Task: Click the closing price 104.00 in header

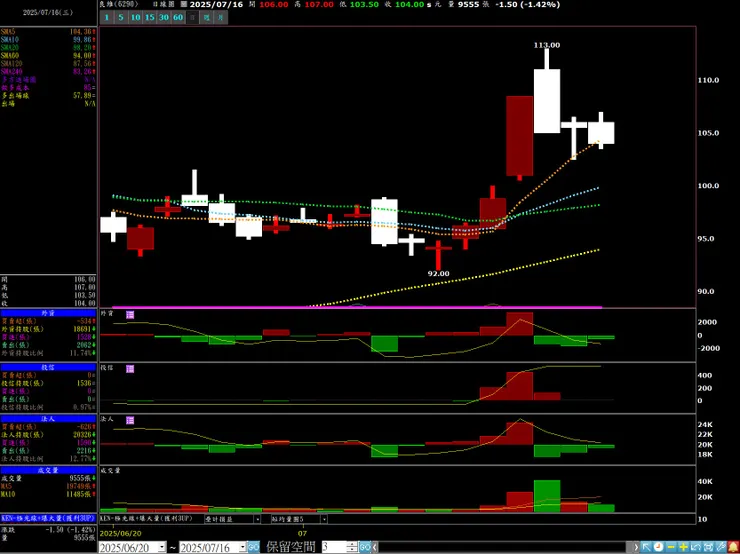Action: (x=410, y=4)
